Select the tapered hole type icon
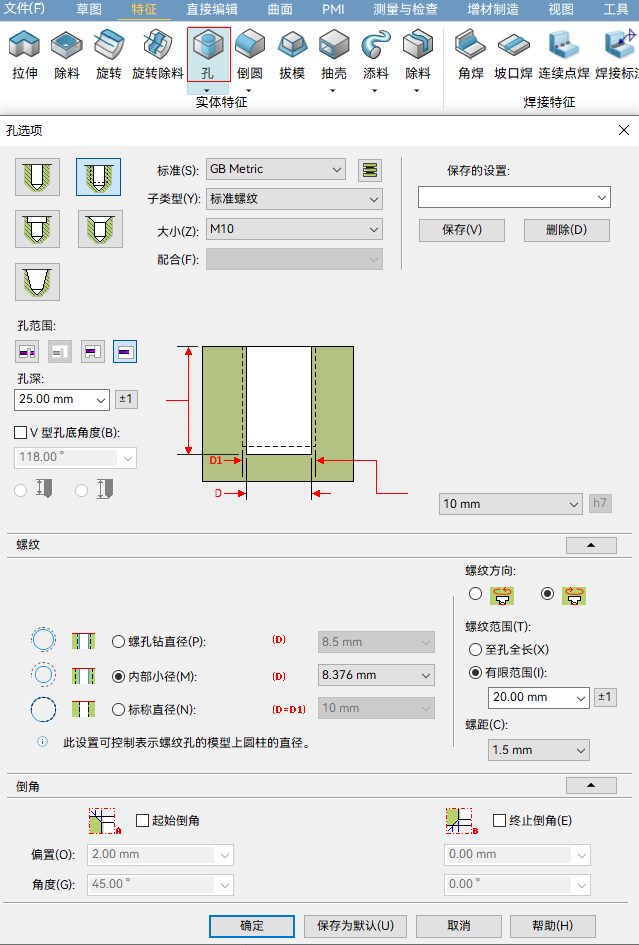The image size is (639, 945). [38, 282]
